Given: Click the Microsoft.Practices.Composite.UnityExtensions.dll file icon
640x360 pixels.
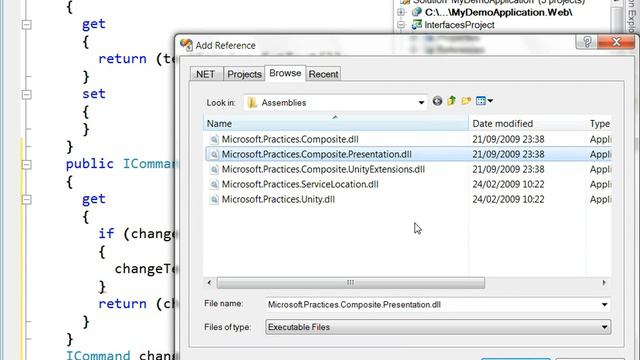Looking at the screenshot, I should [214, 169].
